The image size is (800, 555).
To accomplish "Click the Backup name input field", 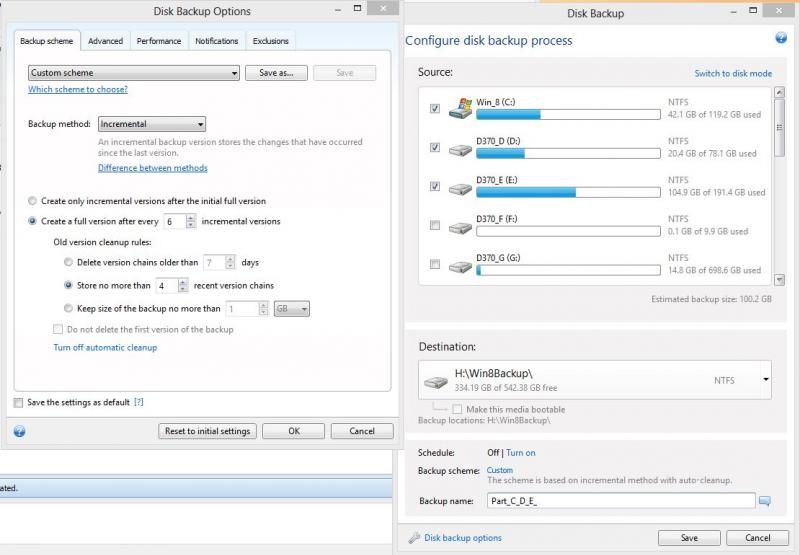I will pos(620,501).
